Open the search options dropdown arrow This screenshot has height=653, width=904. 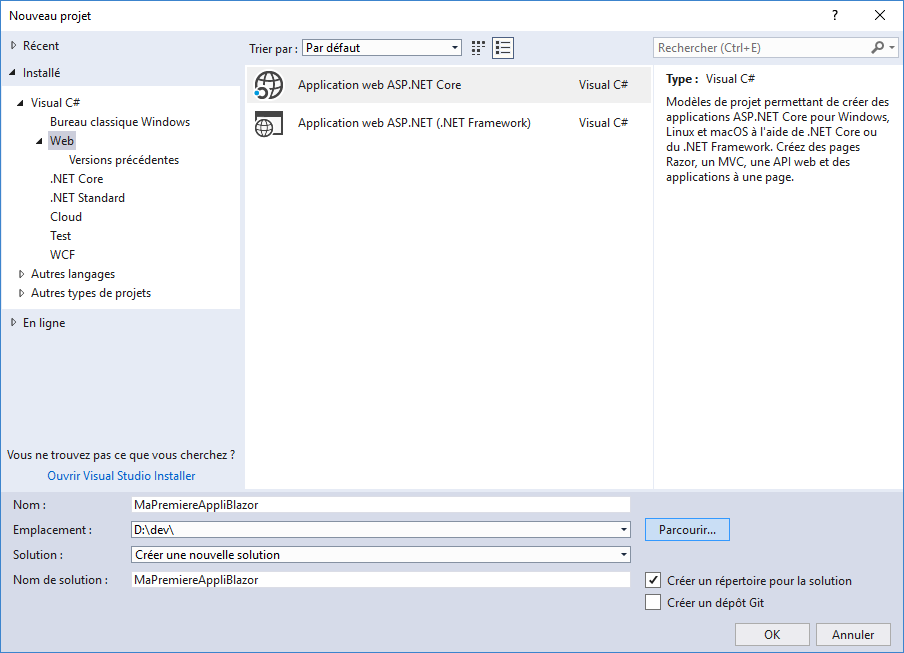(892, 47)
